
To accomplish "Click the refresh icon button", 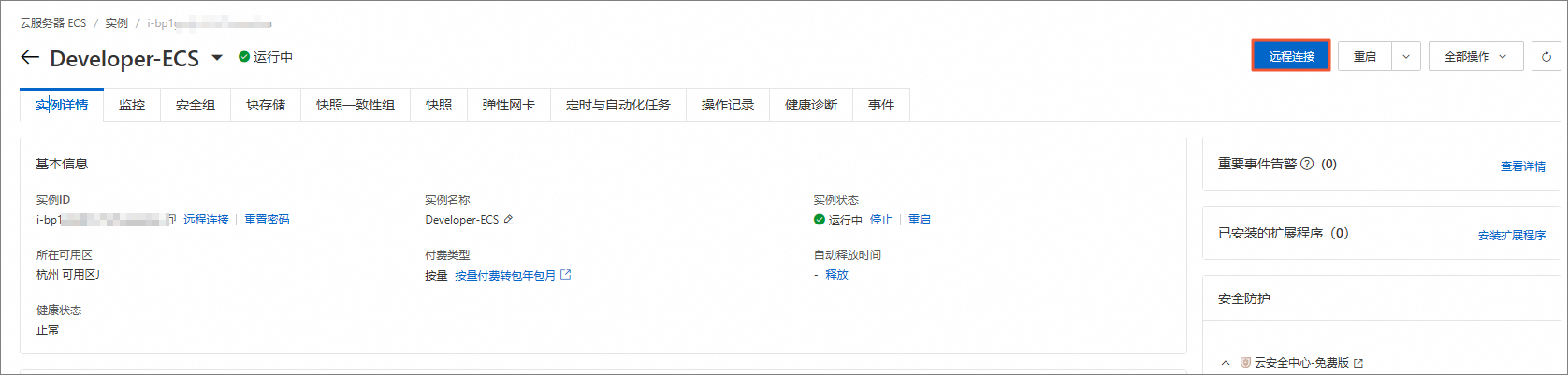I will click(x=1546, y=57).
